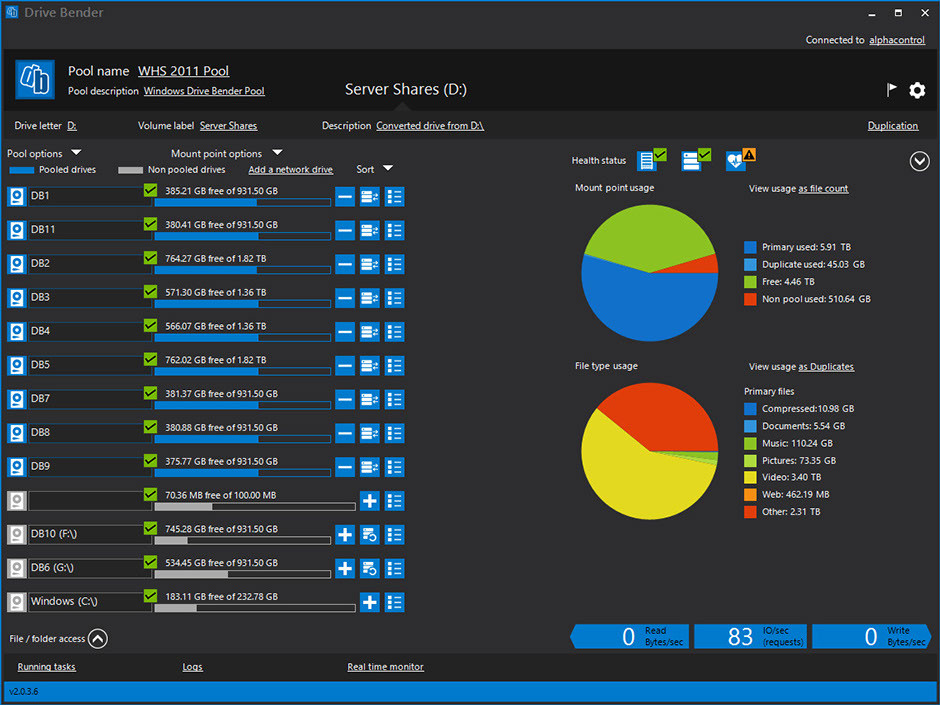Add Windows (C:\) drive with plus button
The height and width of the screenshot is (705, 940).
370,602
